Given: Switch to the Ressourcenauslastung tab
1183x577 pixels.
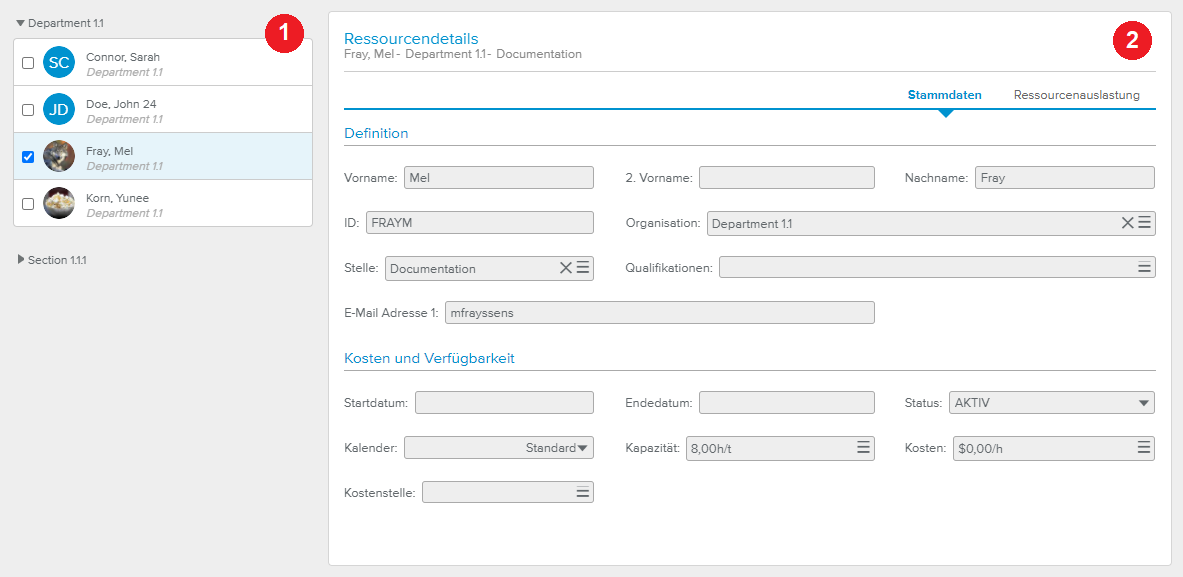Looking at the screenshot, I should click(1076, 95).
